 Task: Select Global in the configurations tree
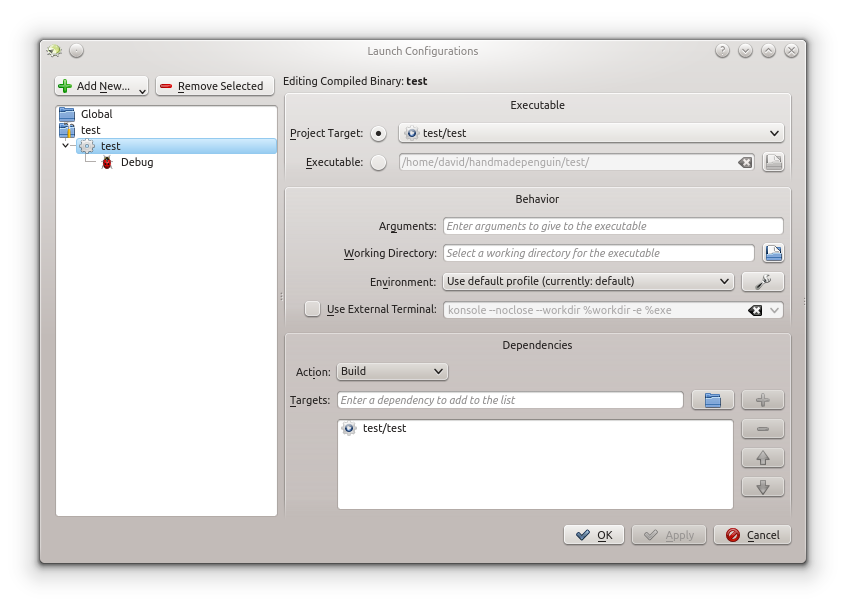pos(96,114)
